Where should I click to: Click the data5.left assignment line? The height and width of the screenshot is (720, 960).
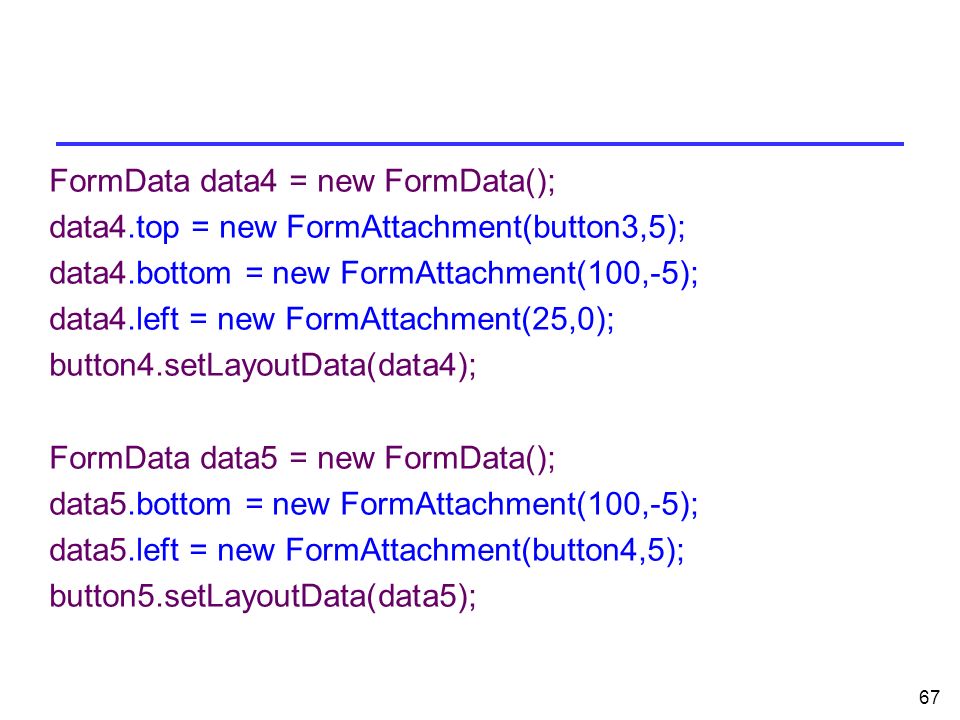[367, 550]
